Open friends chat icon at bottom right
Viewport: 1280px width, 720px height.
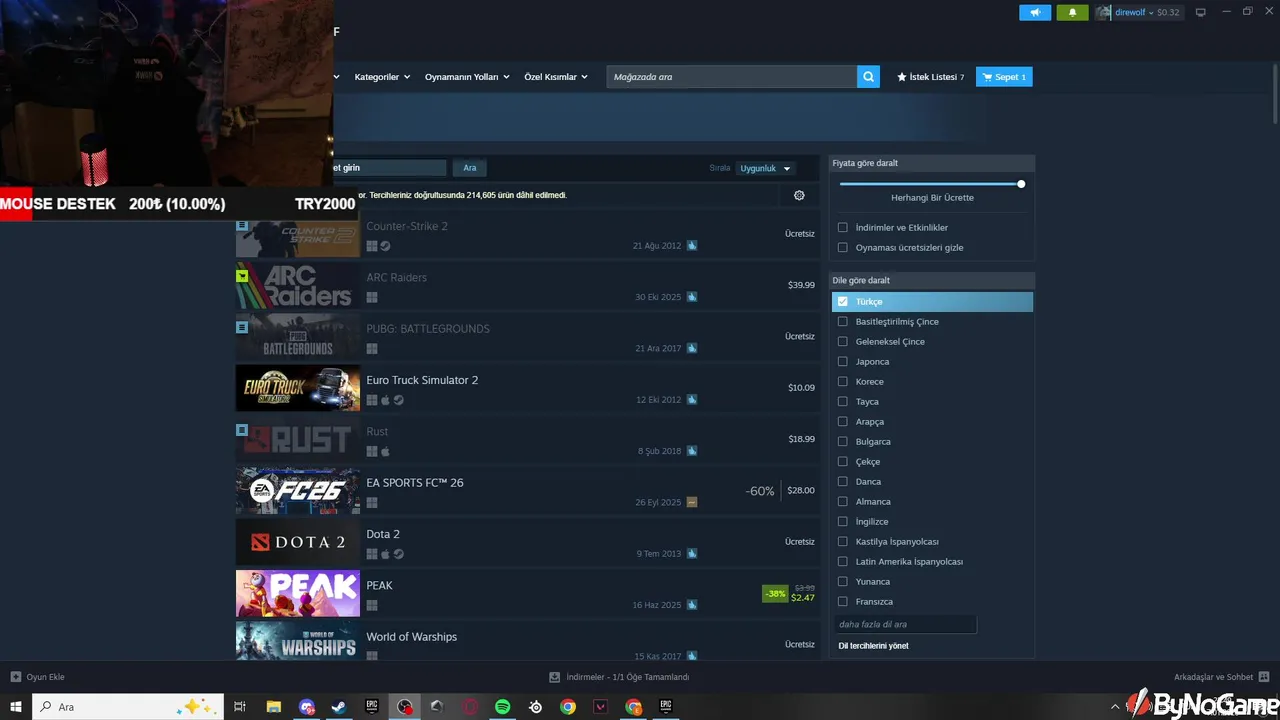coord(1264,677)
